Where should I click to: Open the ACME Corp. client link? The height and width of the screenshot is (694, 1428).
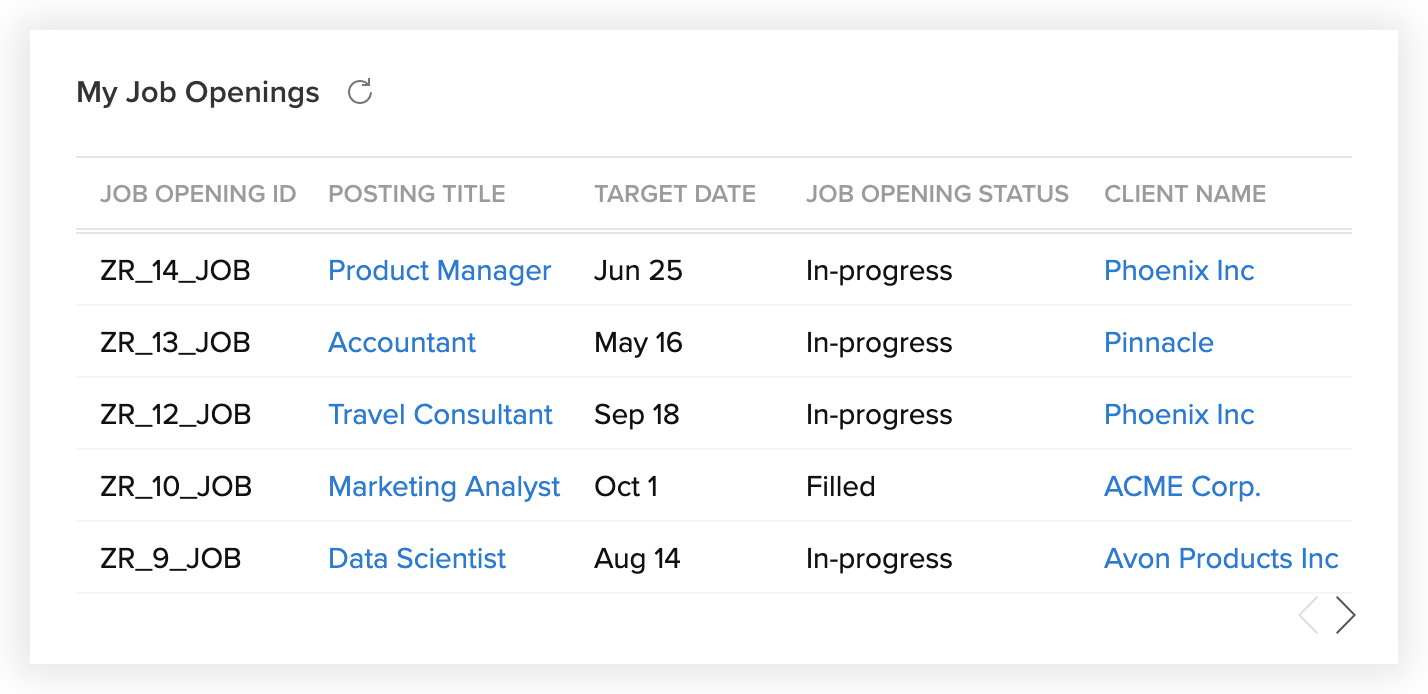tap(1182, 487)
